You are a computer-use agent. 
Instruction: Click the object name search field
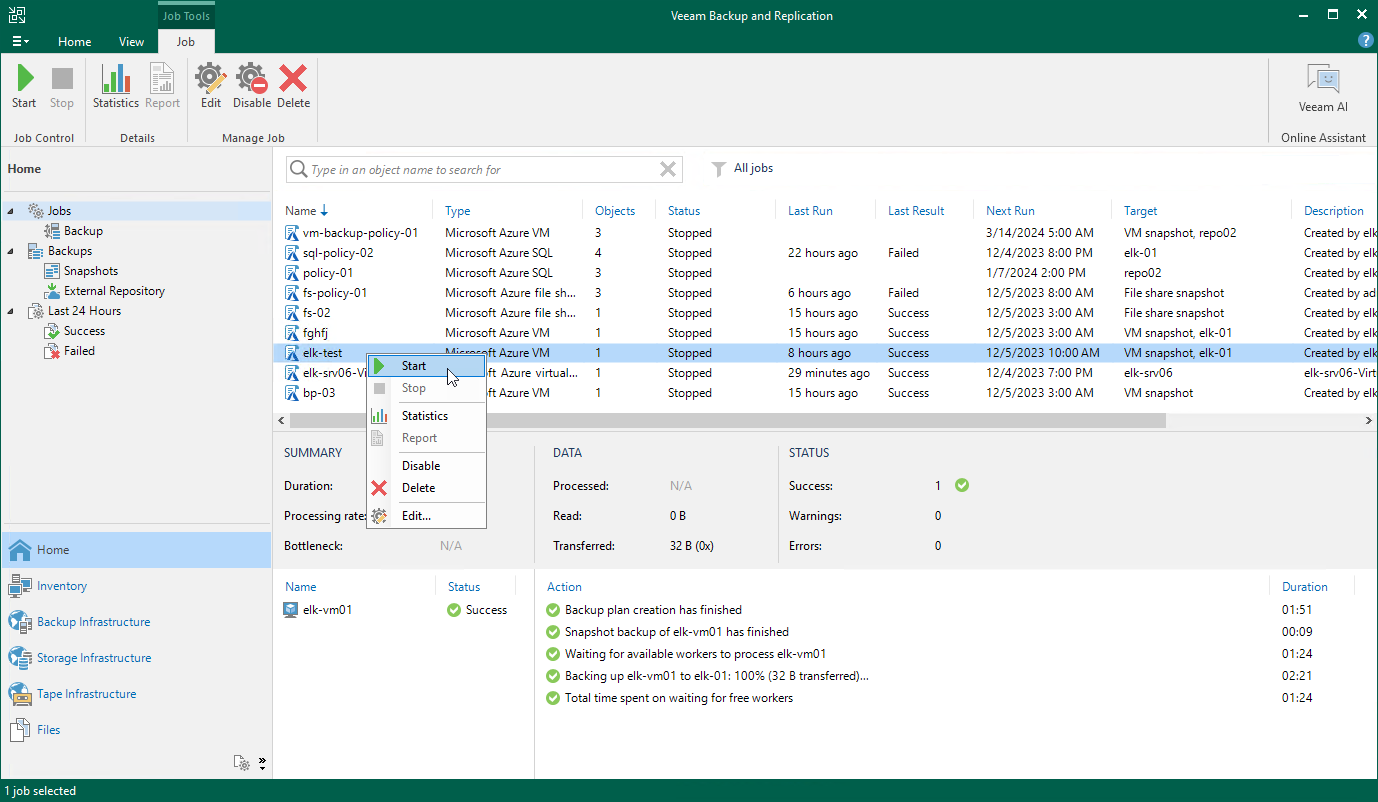[482, 170]
